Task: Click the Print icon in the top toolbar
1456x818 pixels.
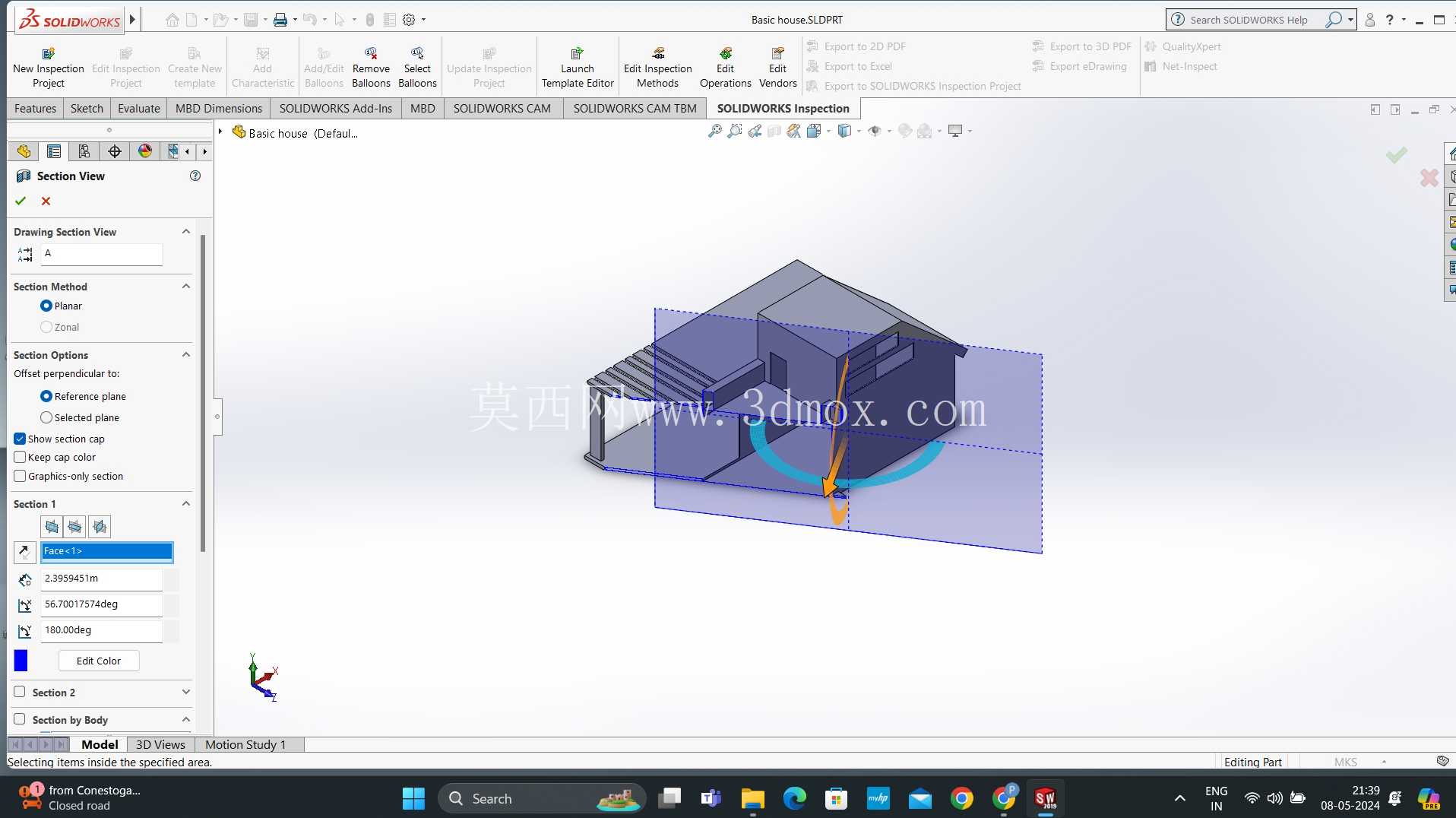Action: point(280,20)
